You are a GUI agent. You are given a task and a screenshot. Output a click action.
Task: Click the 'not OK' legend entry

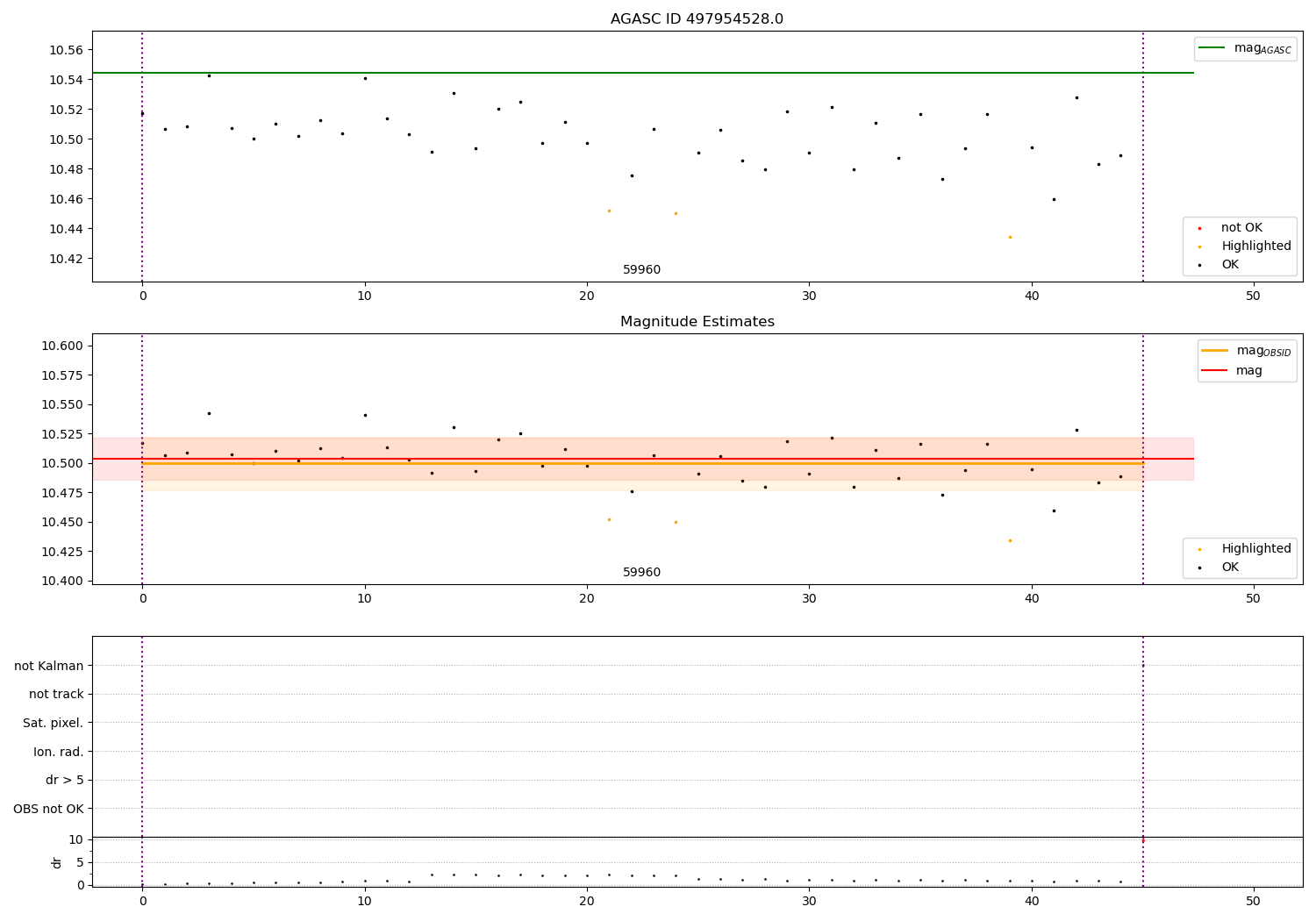click(x=1230, y=228)
